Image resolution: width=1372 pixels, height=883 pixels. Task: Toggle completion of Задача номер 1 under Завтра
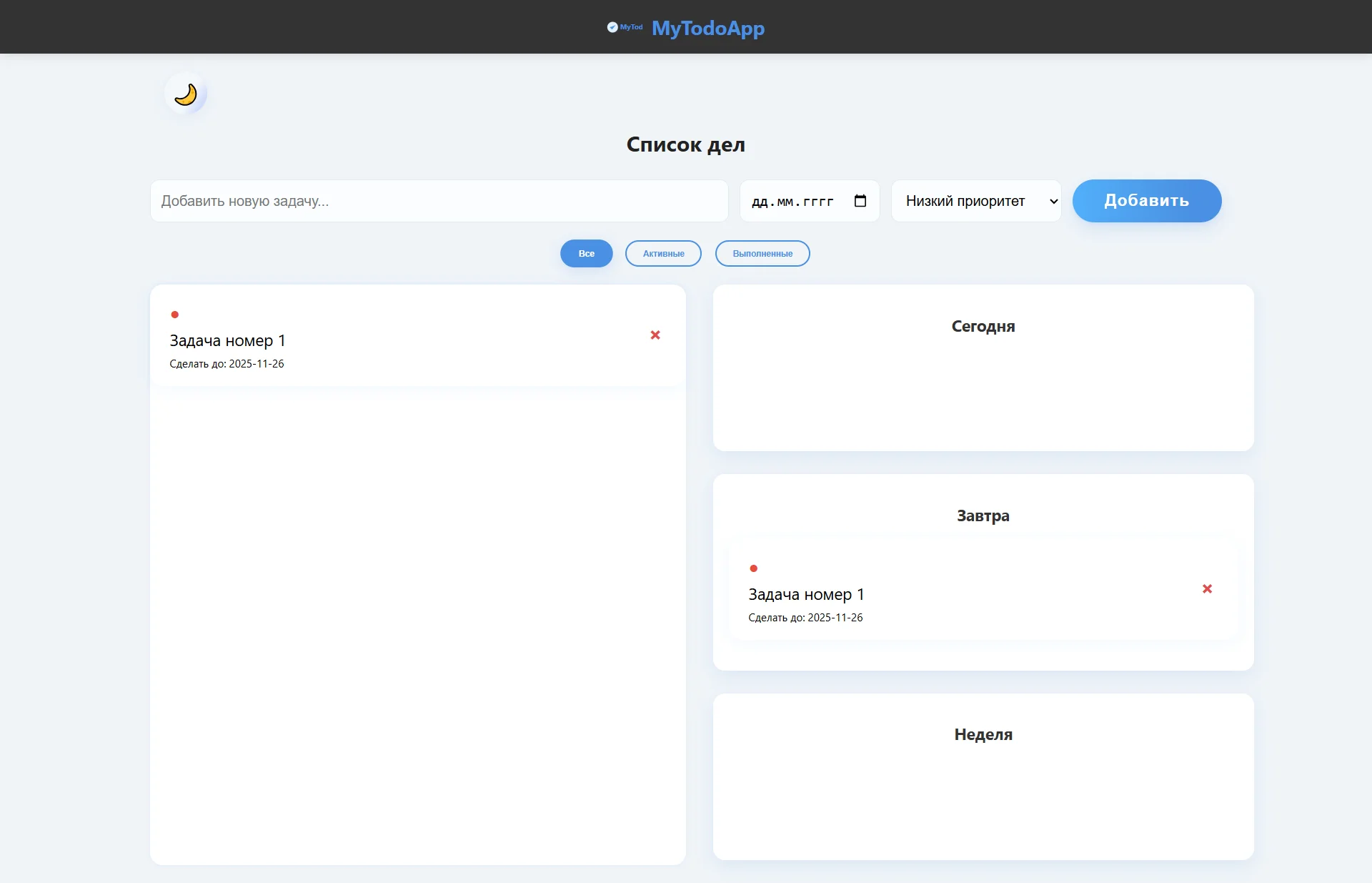(x=806, y=595)
